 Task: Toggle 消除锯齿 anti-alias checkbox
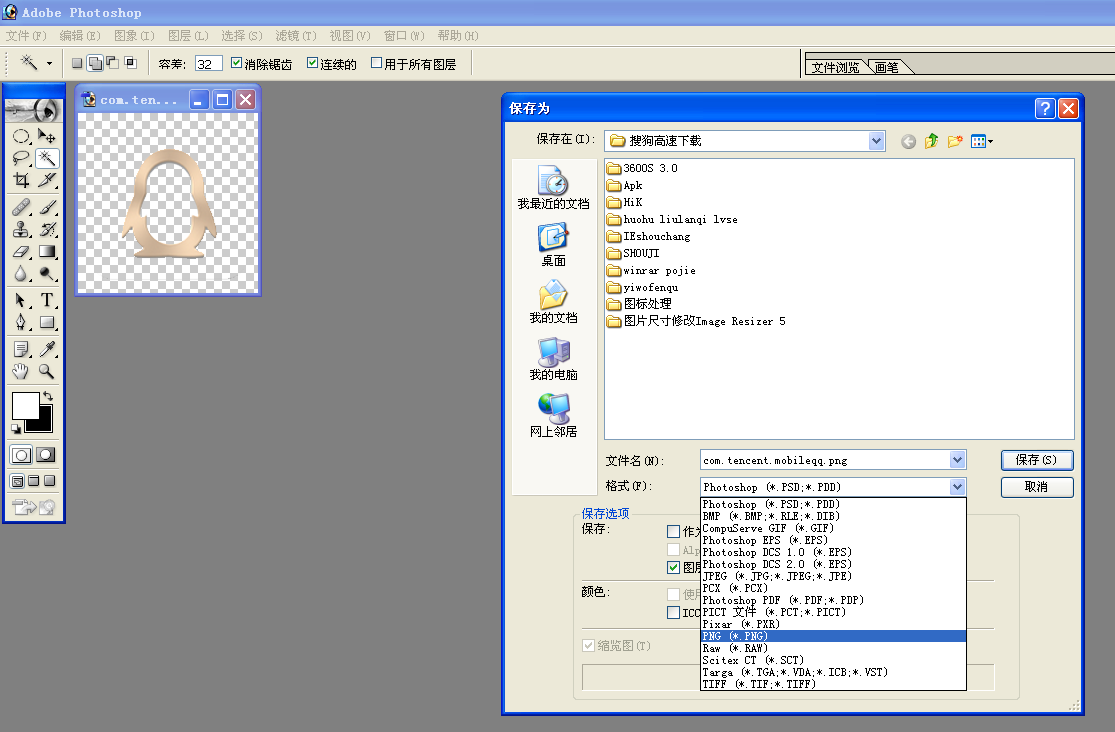tap(237, 63)
